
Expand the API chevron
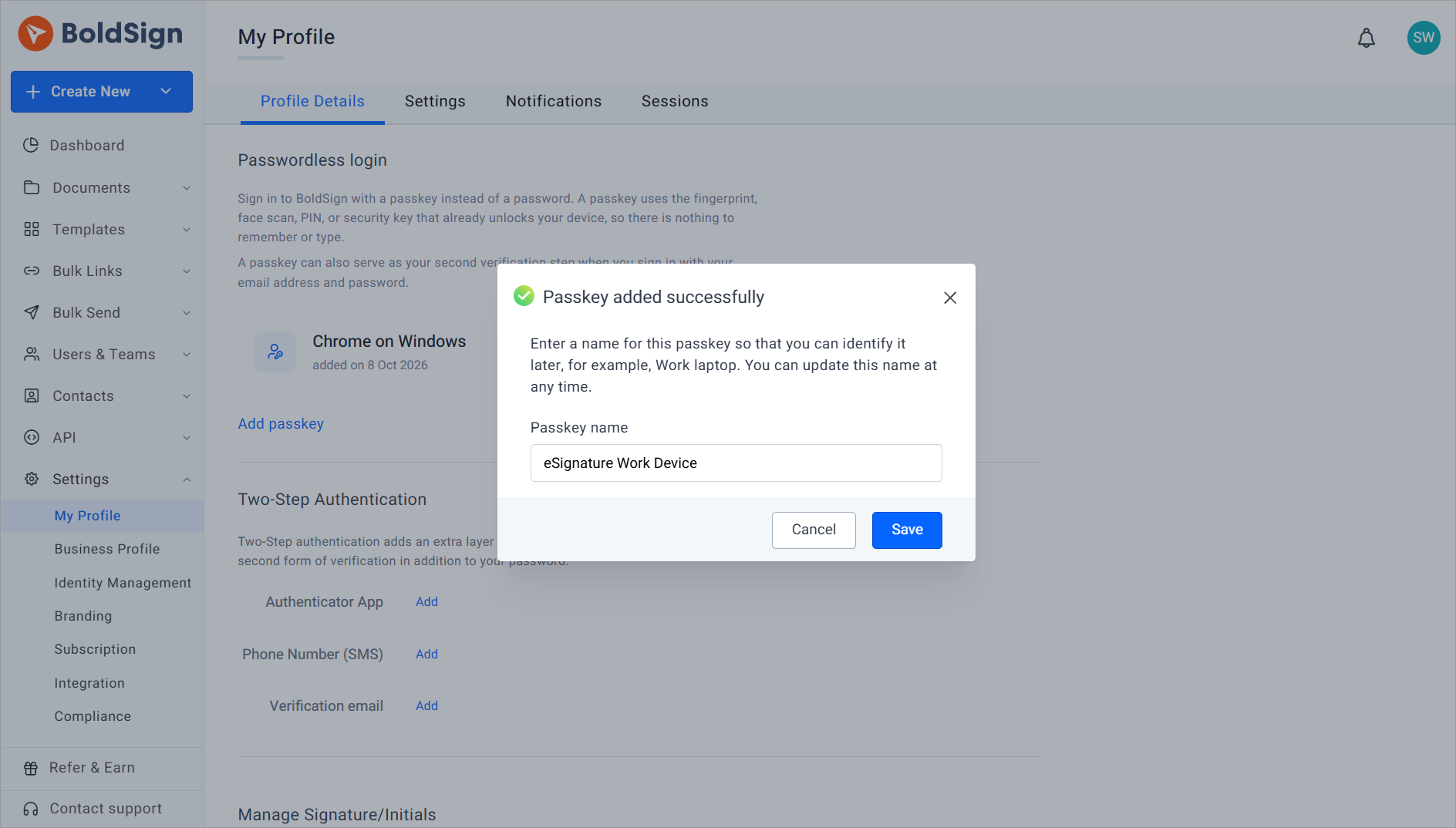click(187, 438)
